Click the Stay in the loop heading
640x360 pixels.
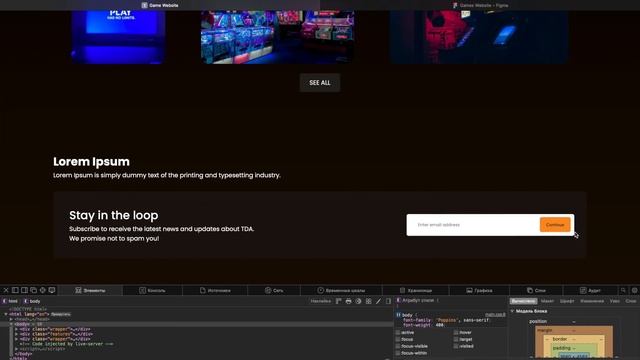coord(113,215)
